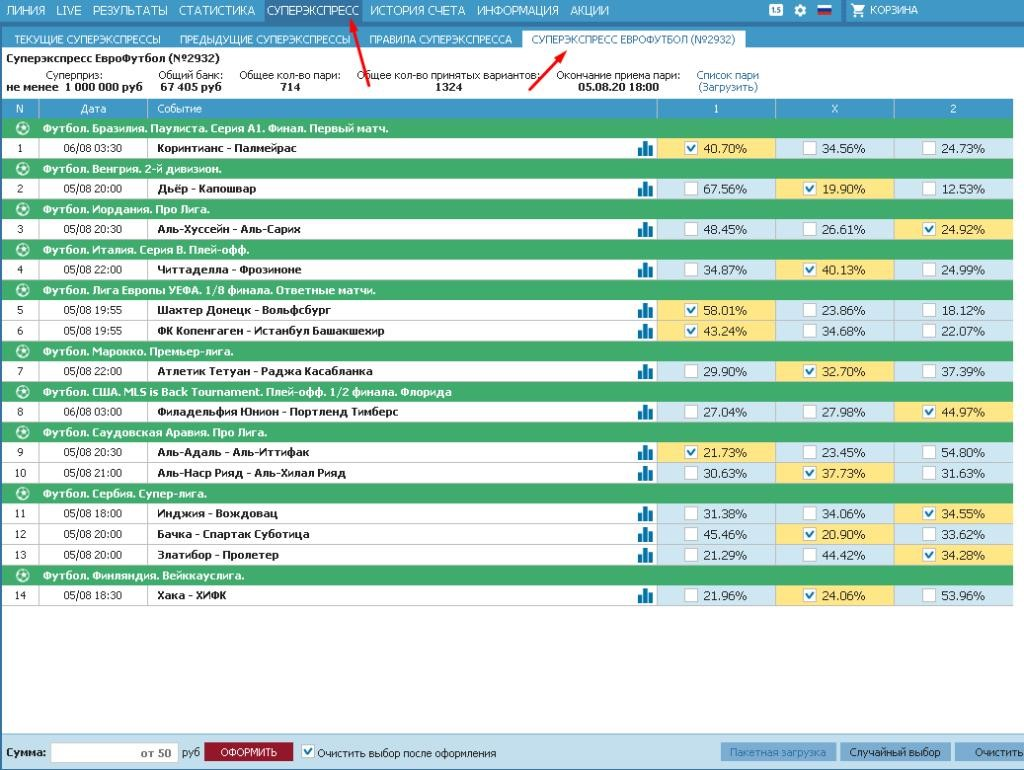1024x770 pixels.
Task: Check outcome 1 for Дьёр - Капошвар
Action: 691,189
